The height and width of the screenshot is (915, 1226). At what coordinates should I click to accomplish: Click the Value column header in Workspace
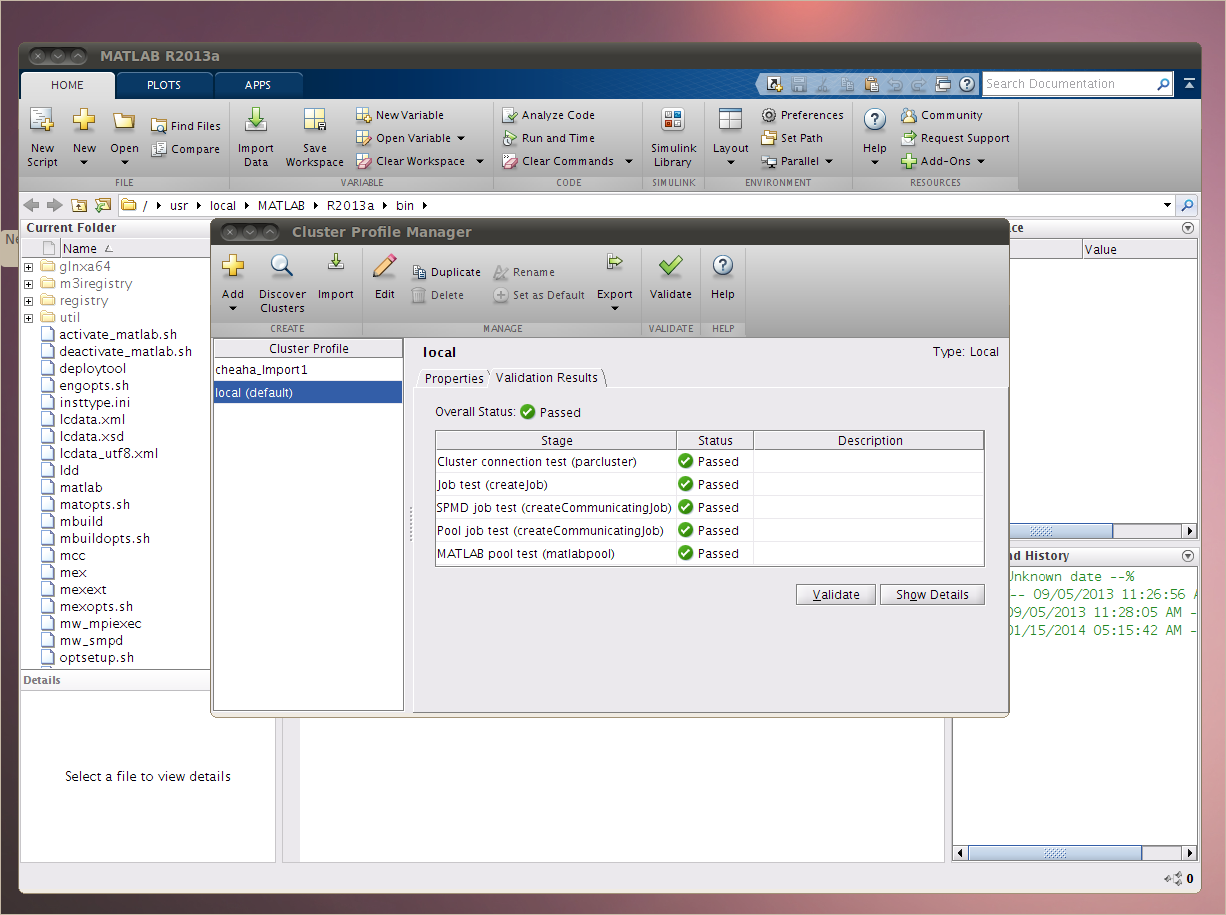tap(1138, 249)
